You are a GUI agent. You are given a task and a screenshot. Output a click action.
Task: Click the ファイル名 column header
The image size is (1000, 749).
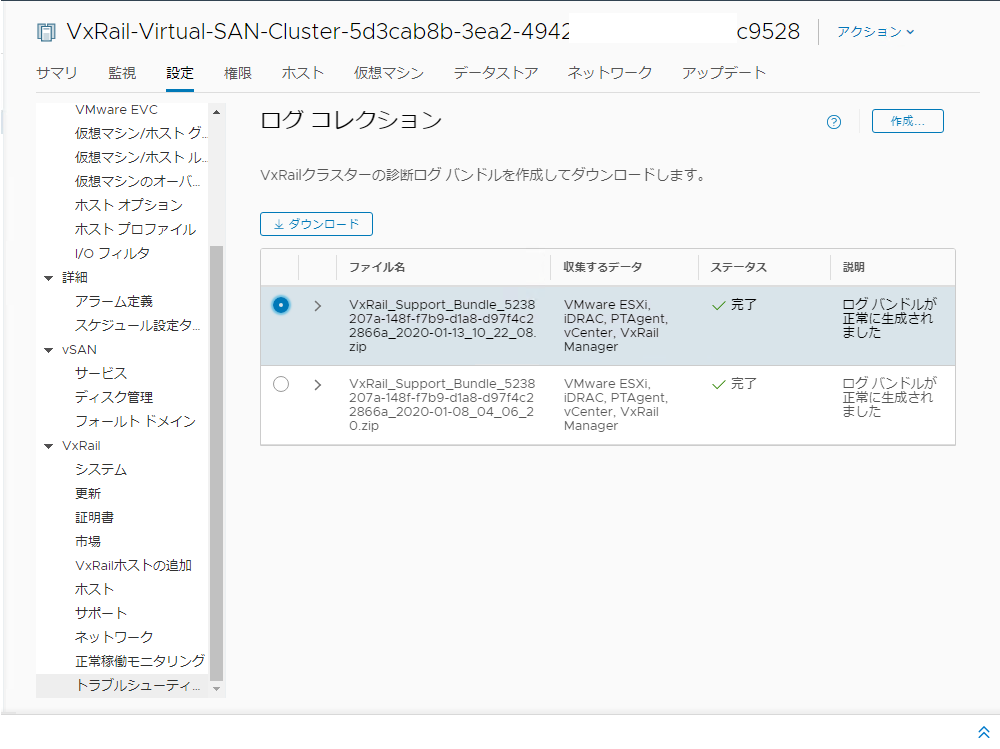pyautogui.click(x=376, y=267)
